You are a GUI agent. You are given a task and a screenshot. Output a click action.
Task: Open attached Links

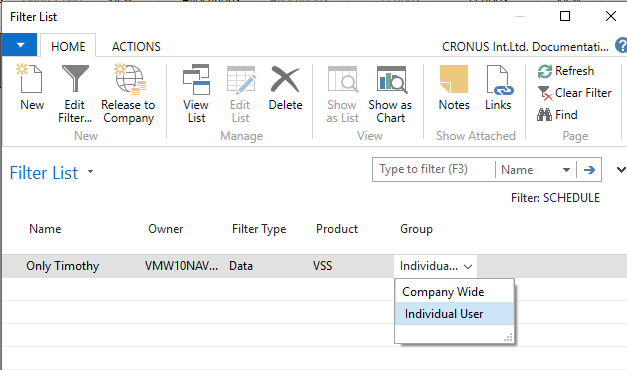click(x=498, y=87)
